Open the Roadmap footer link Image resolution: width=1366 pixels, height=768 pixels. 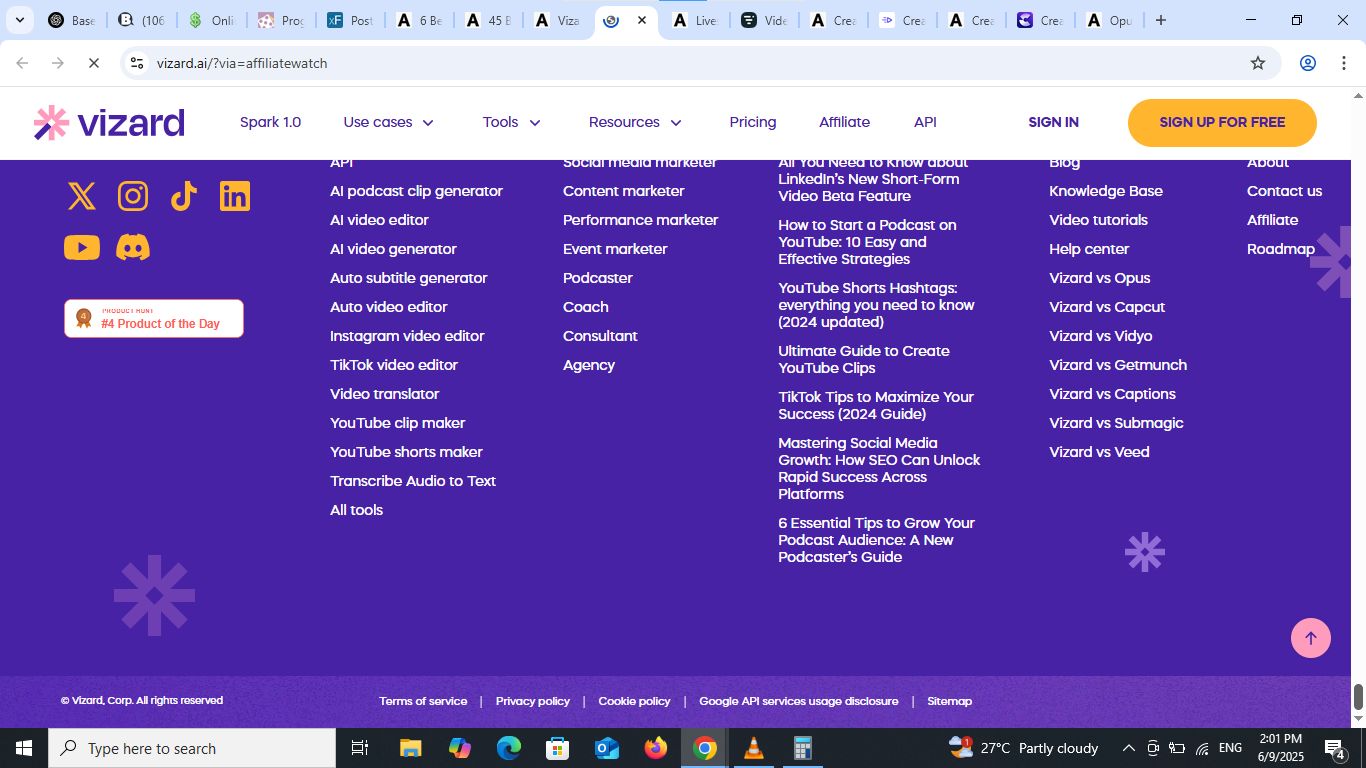1280,249
